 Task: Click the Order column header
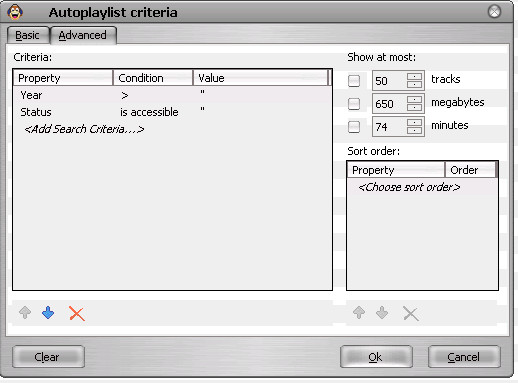471,170
